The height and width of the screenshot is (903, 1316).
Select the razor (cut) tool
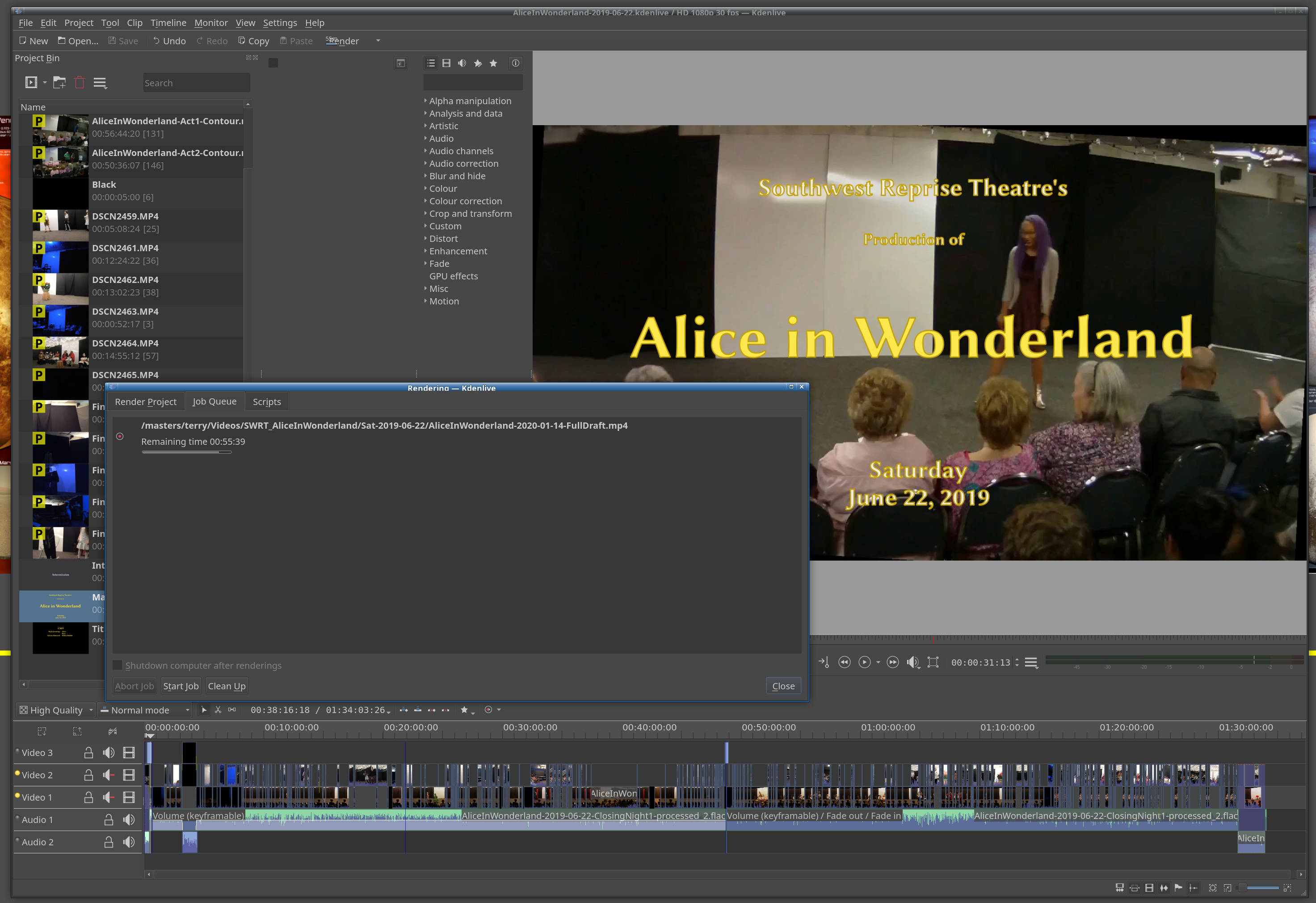tap(218, 710)
